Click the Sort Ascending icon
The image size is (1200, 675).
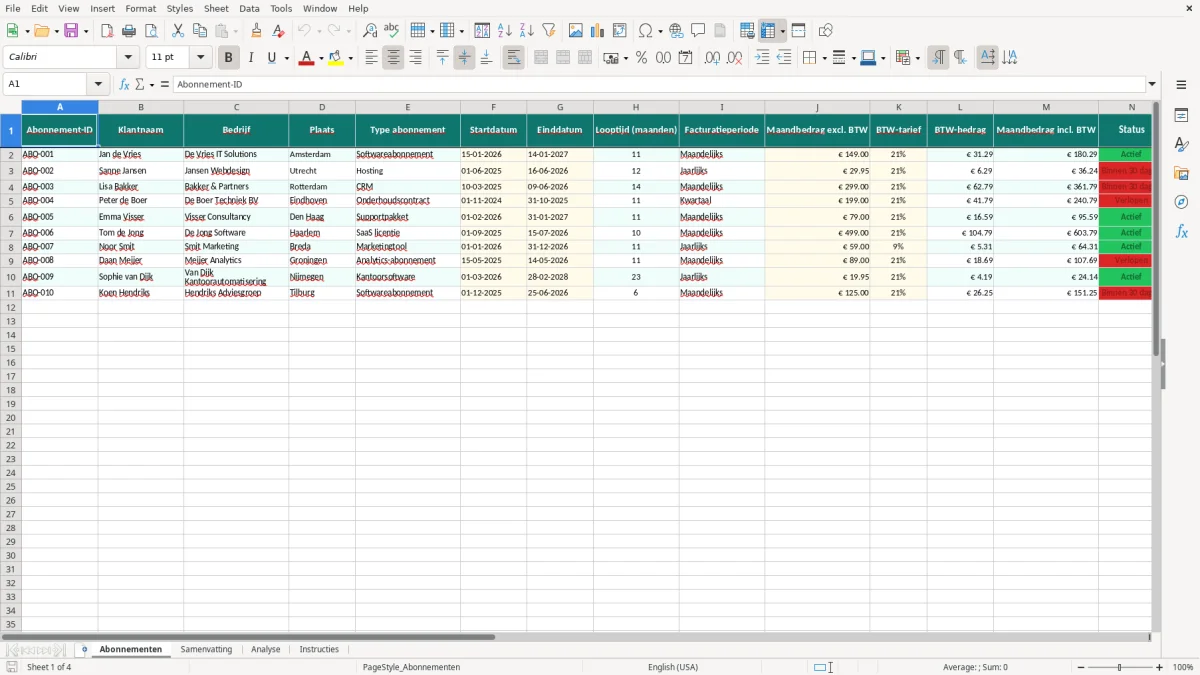point(505,31)
